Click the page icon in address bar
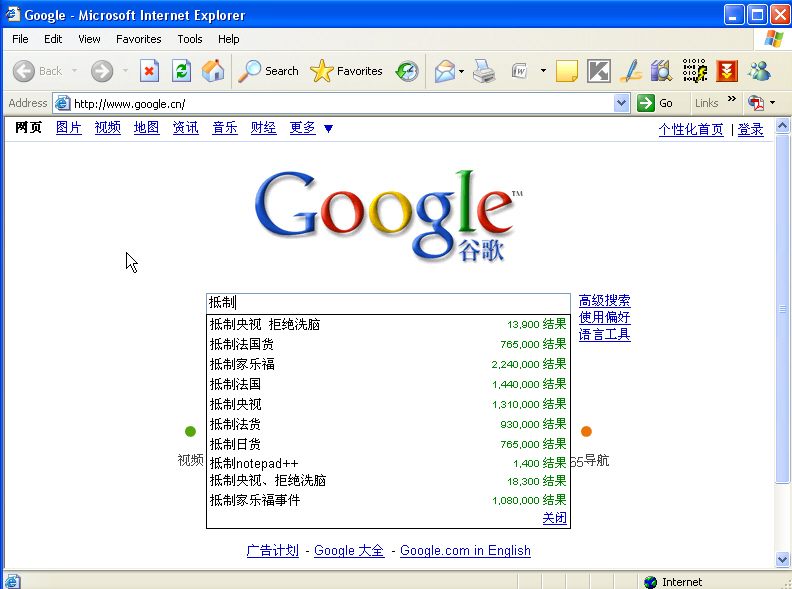The height and width of the screenshot is (589, 792). (62, 104)
